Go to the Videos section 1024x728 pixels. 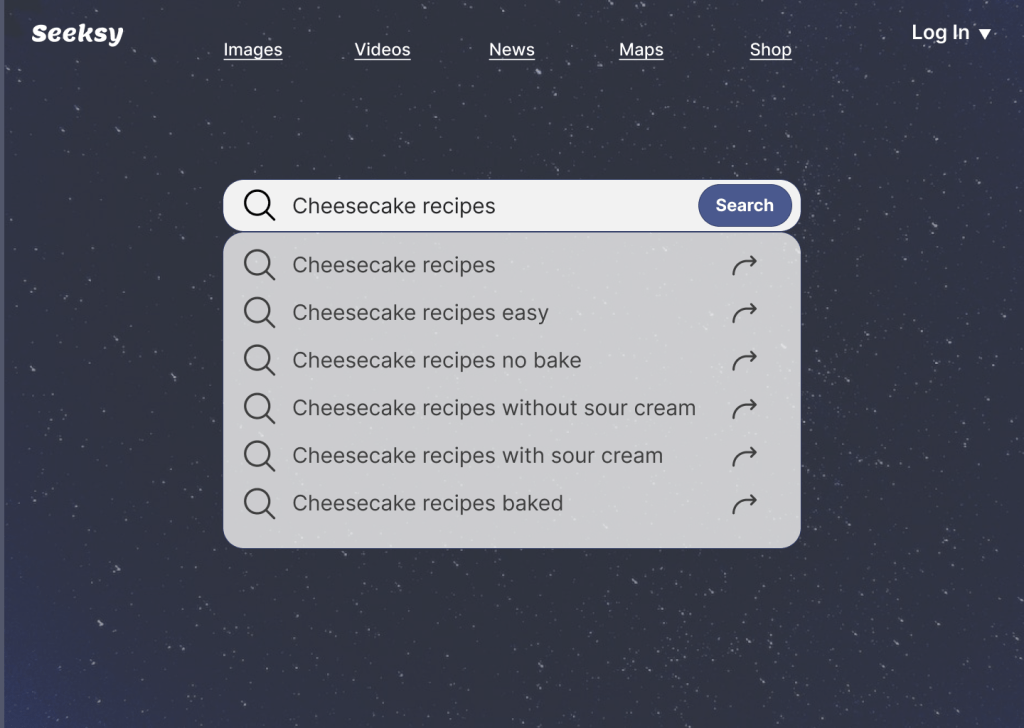coord(382,50)
